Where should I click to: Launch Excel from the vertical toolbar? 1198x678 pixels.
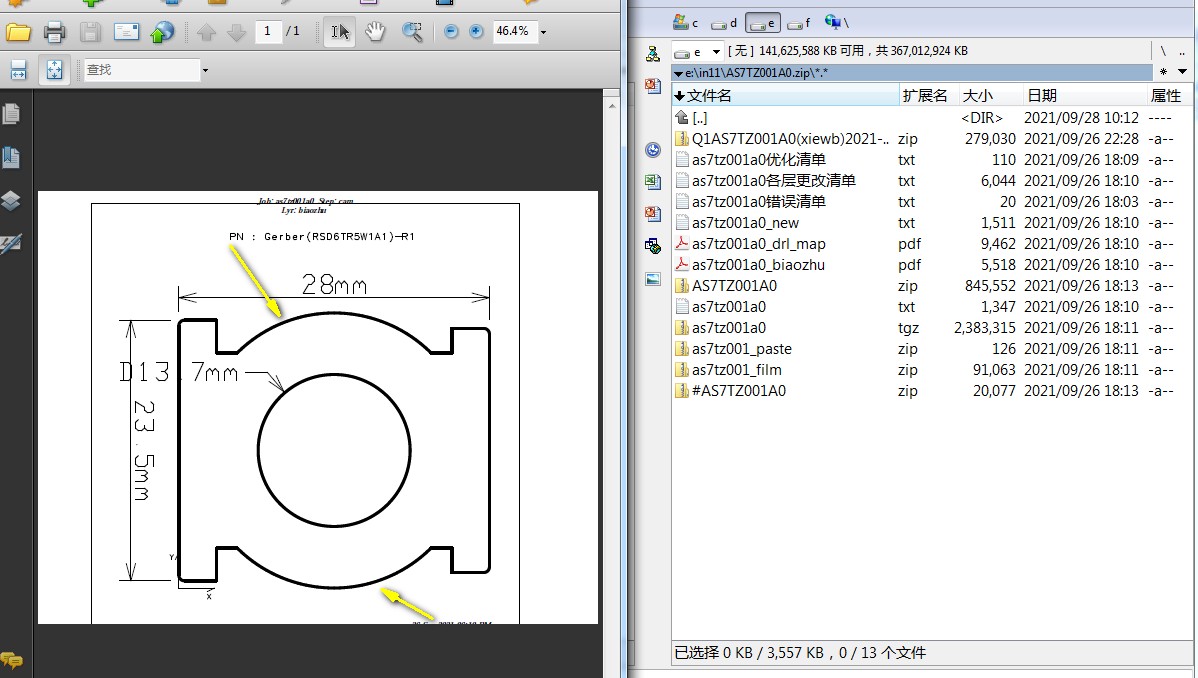(x=653, y=182)
